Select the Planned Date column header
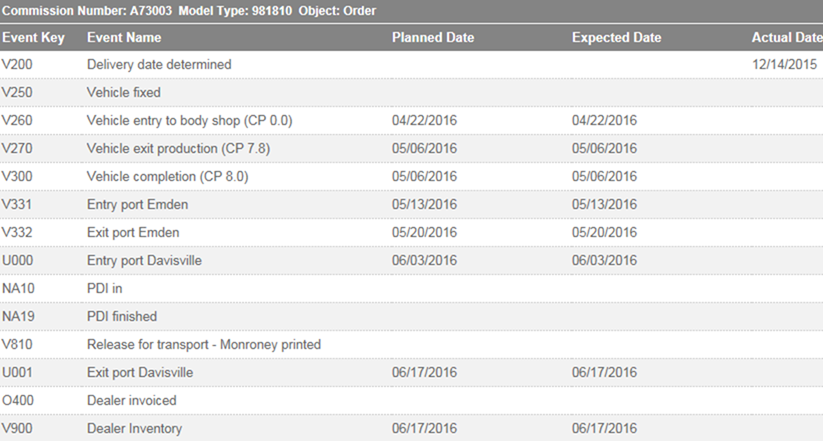This screenshot has width=823, height=441. (x=432, y=38)
